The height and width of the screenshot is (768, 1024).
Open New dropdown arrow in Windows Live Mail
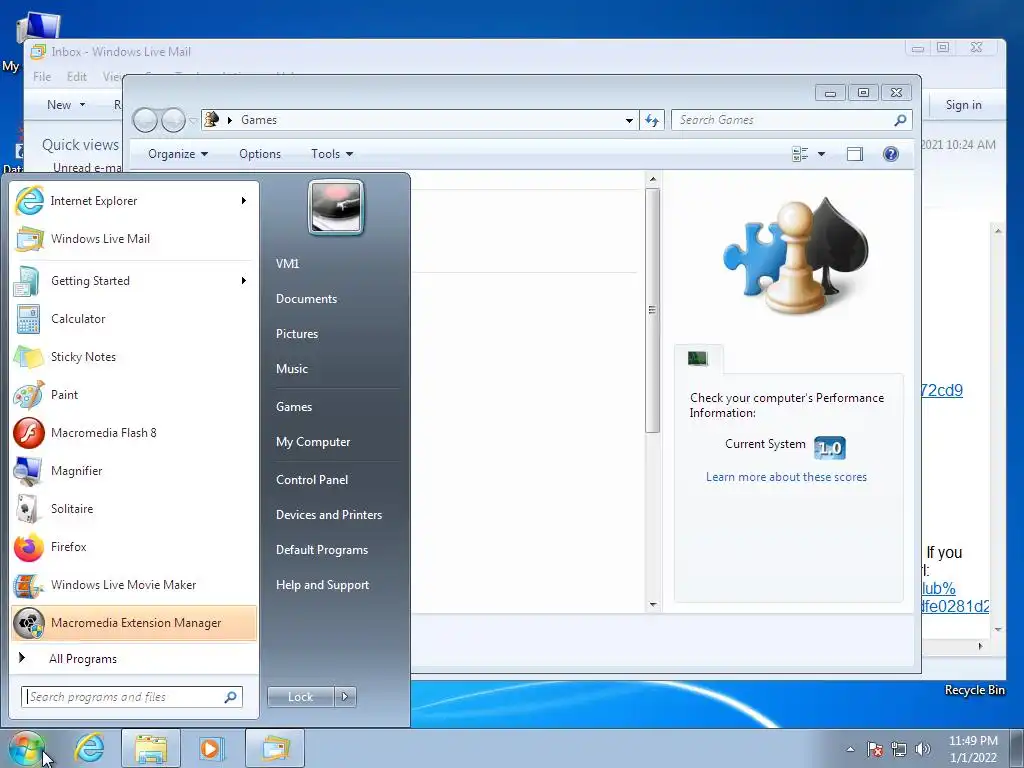tap(82, 104)
